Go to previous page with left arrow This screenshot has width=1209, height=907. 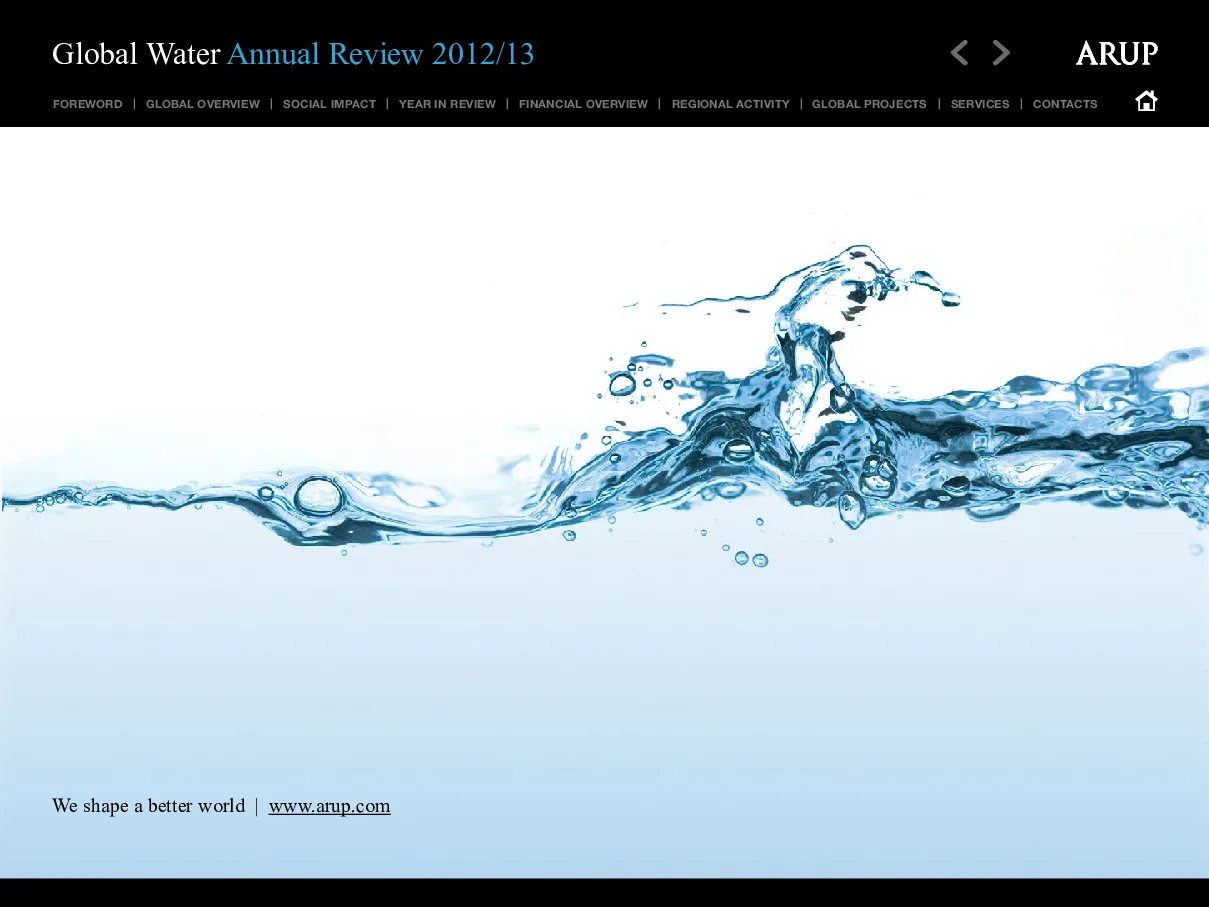pos(959,53)
